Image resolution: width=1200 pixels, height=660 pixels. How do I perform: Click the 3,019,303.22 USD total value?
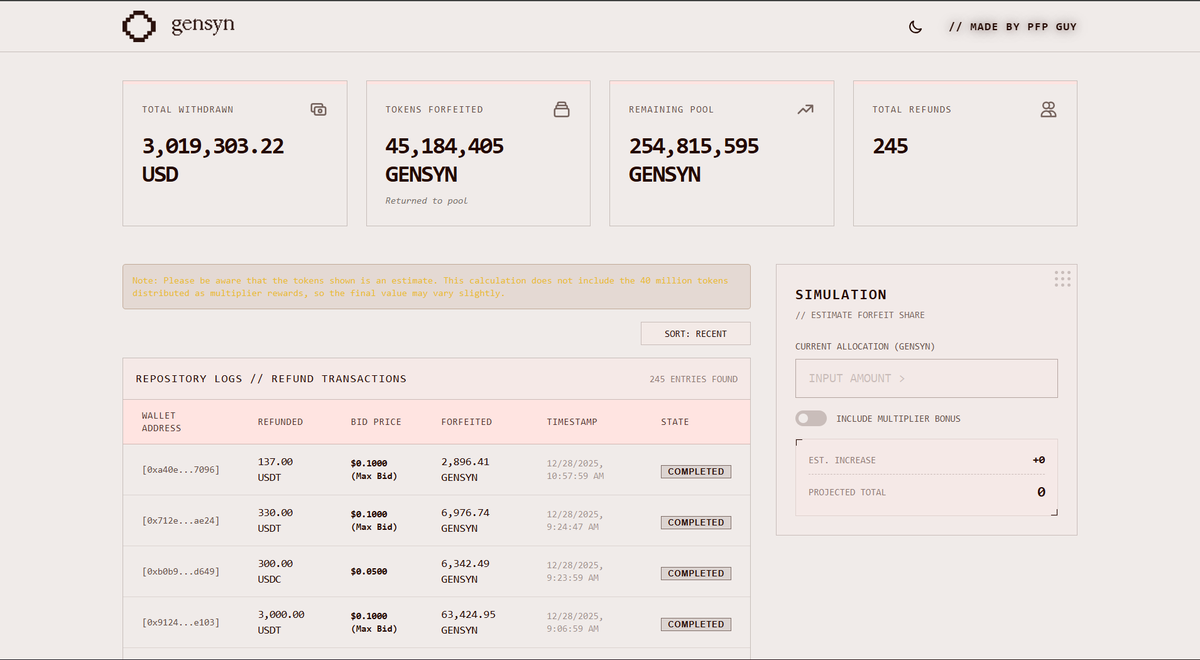pos(213,160)
